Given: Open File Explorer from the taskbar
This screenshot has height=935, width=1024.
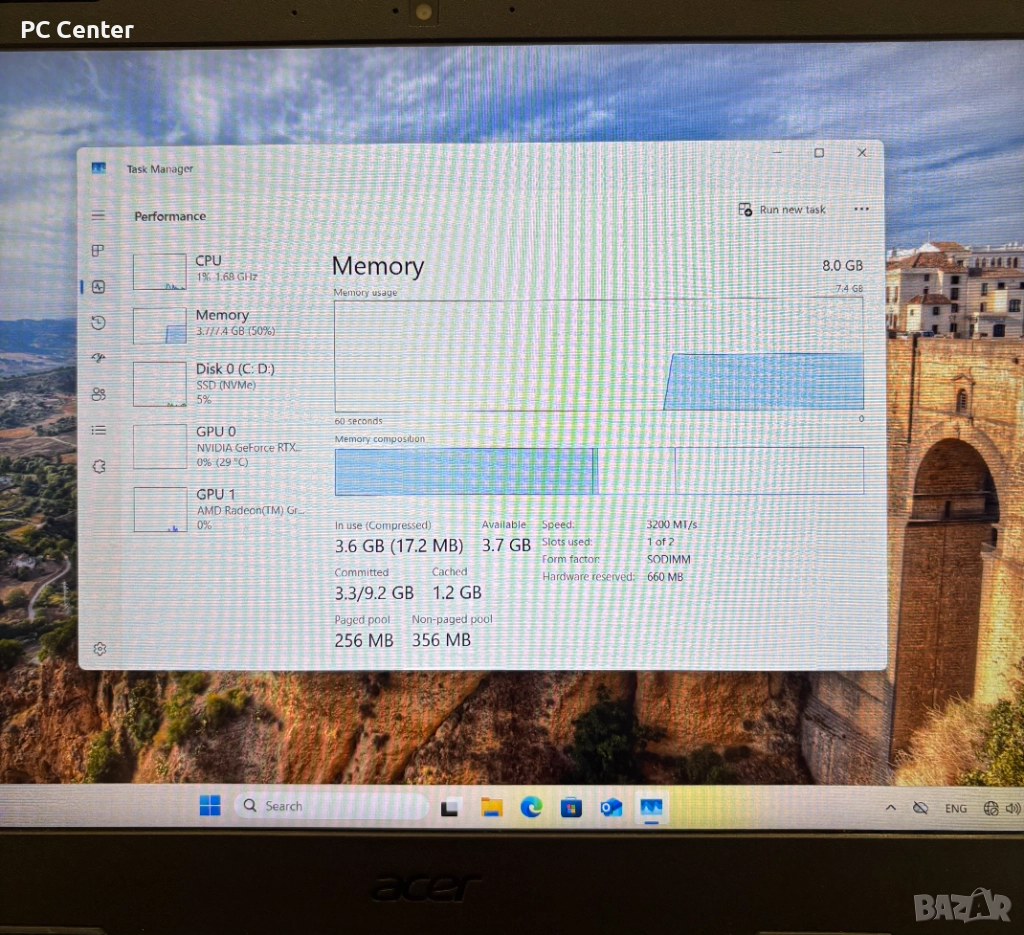Looking at the screenshot, I should (x=491, y=807).
